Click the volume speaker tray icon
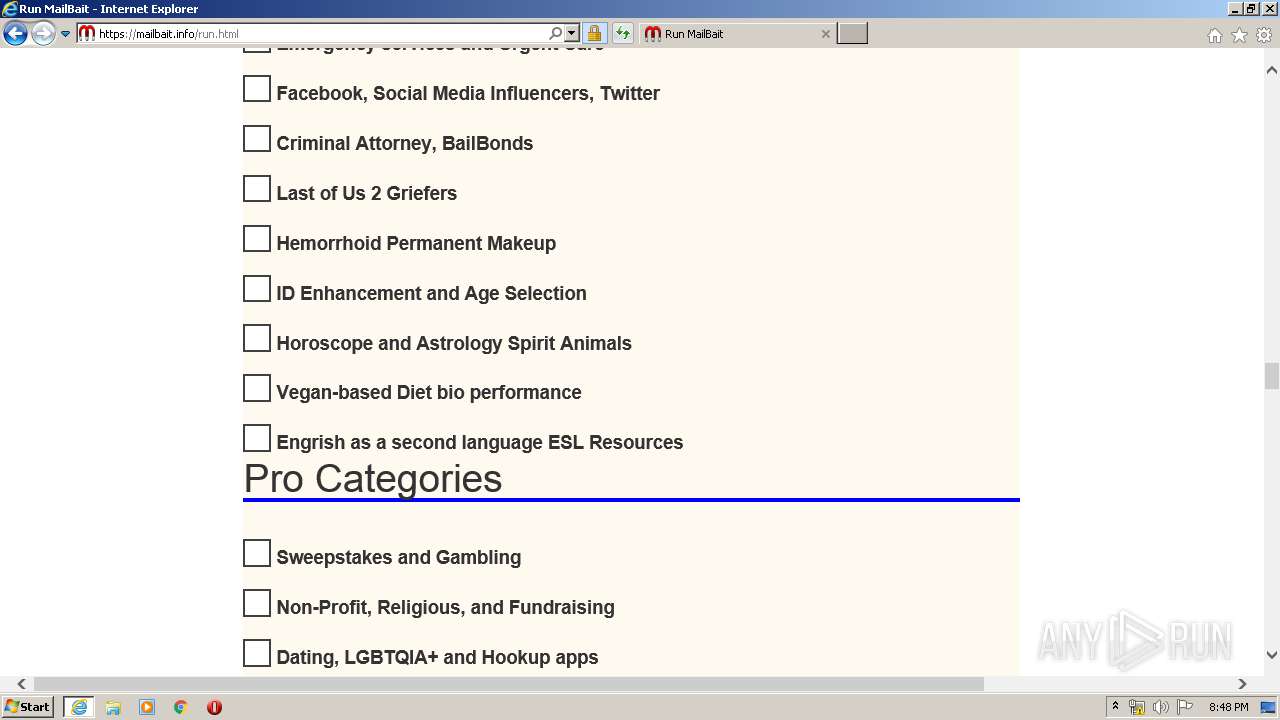Image resolution: width=1280 pixels, height=720 pixels. (1161, 707)
